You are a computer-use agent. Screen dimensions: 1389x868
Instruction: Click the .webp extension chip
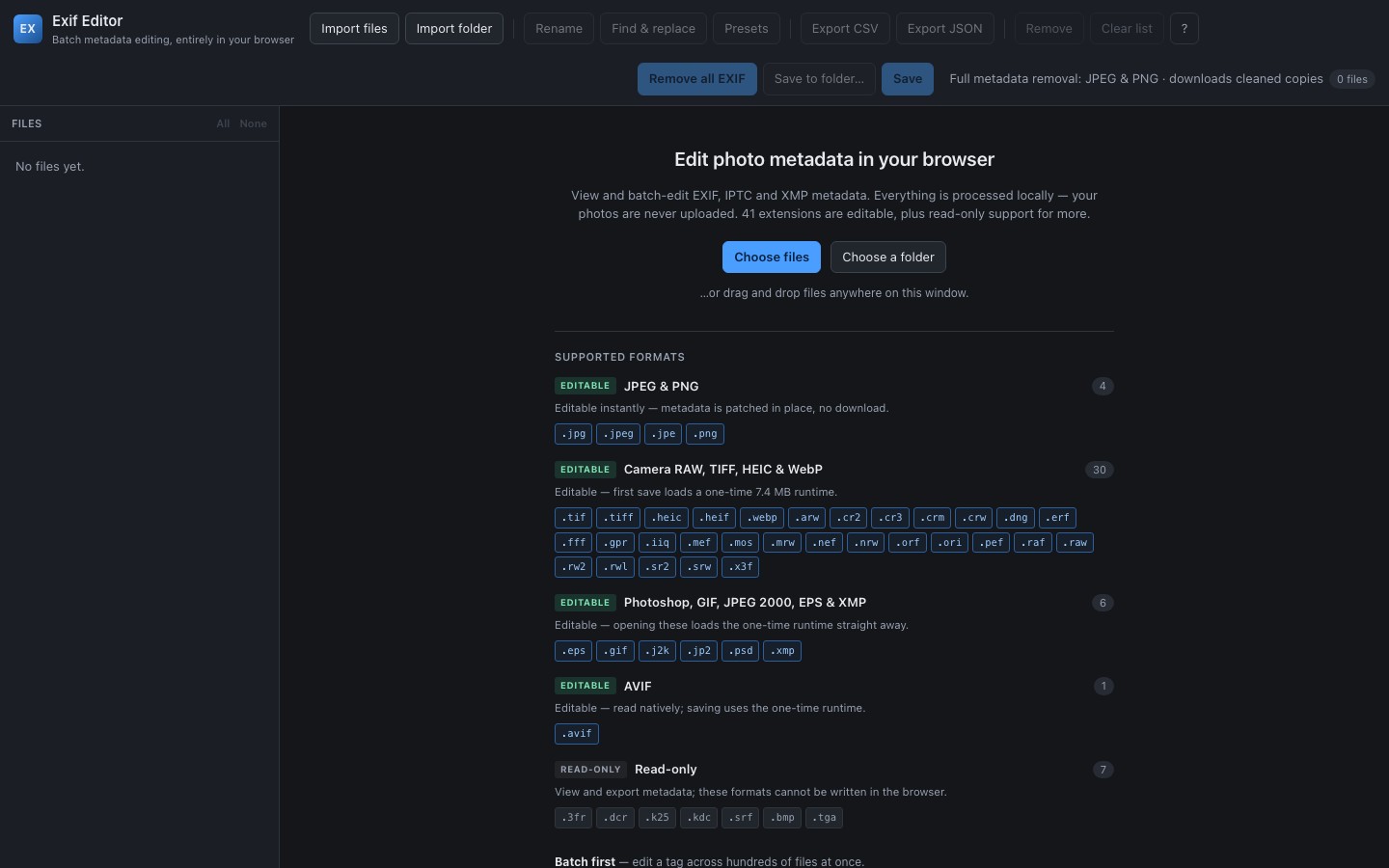coord(762,518)
